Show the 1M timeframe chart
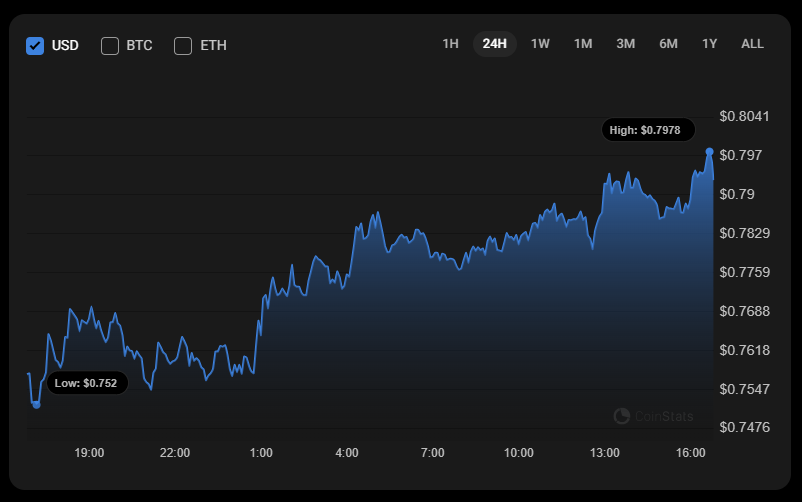This screenshot has width=802, height=502. (x=583, y=44)
